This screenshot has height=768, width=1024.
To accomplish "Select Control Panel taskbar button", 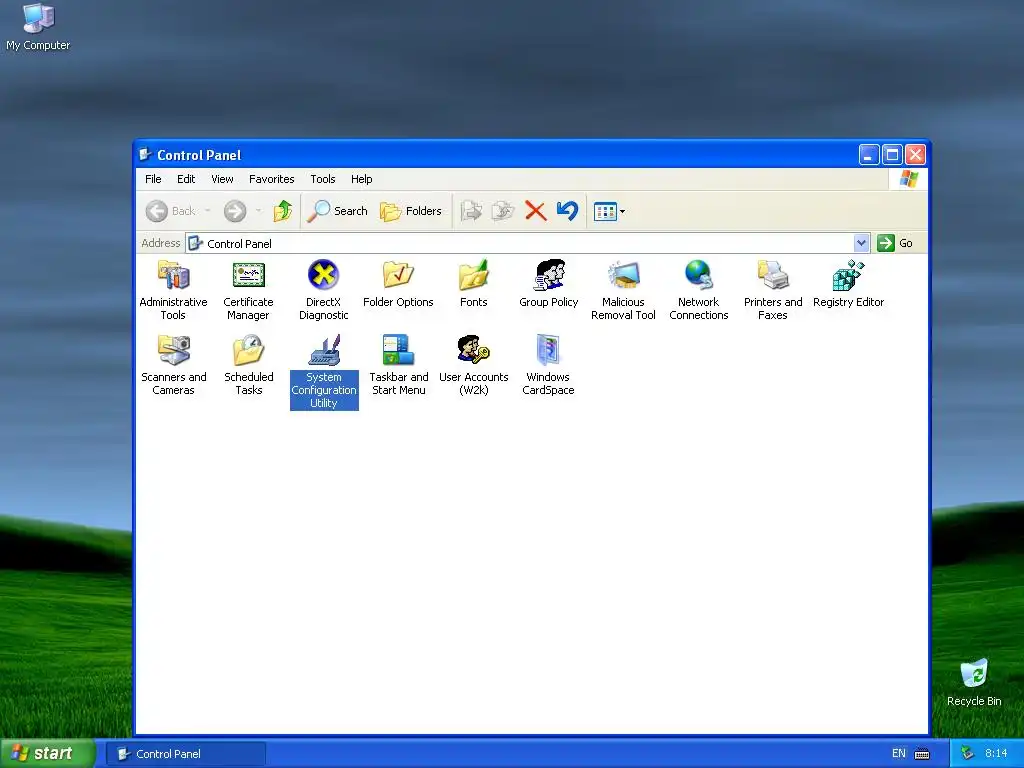I will [x=186, y=754].
